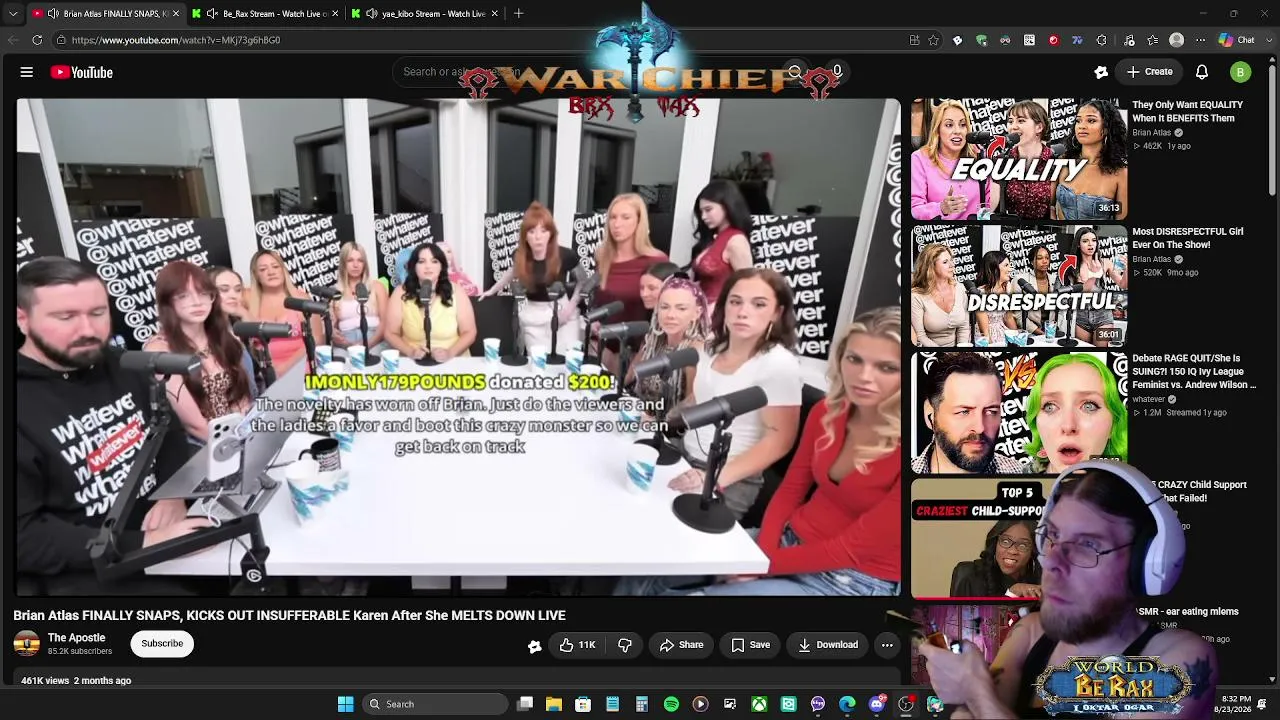Mute the yae_kibo Stream tab audio
The width and height of the screenshot is (1280, 720).
tap(372, 14)
